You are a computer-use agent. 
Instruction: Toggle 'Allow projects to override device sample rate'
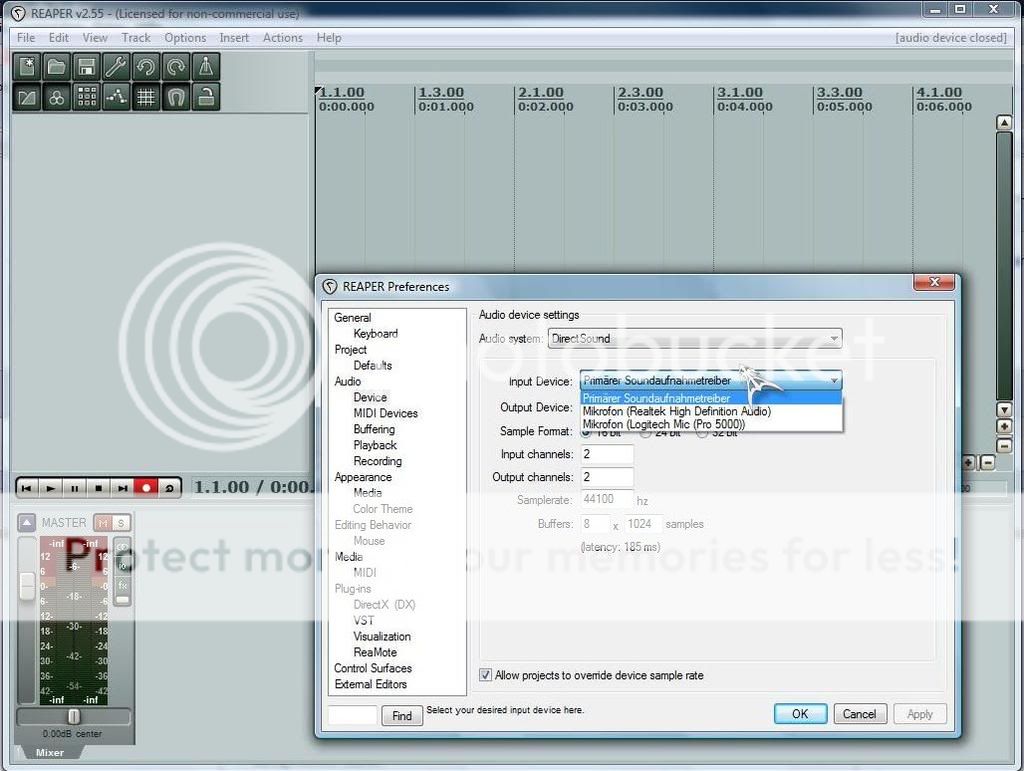(x=485, y=675)
